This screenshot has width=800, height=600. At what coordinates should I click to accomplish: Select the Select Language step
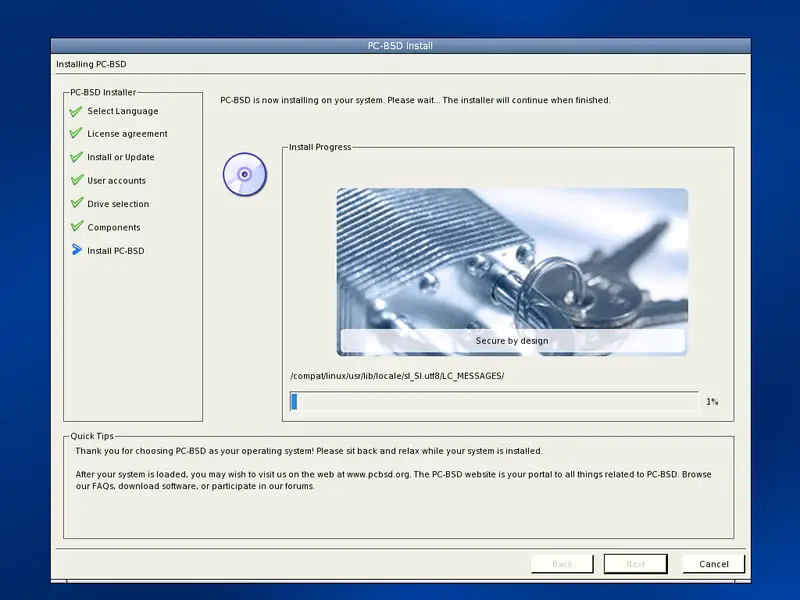tap(122, 111)
